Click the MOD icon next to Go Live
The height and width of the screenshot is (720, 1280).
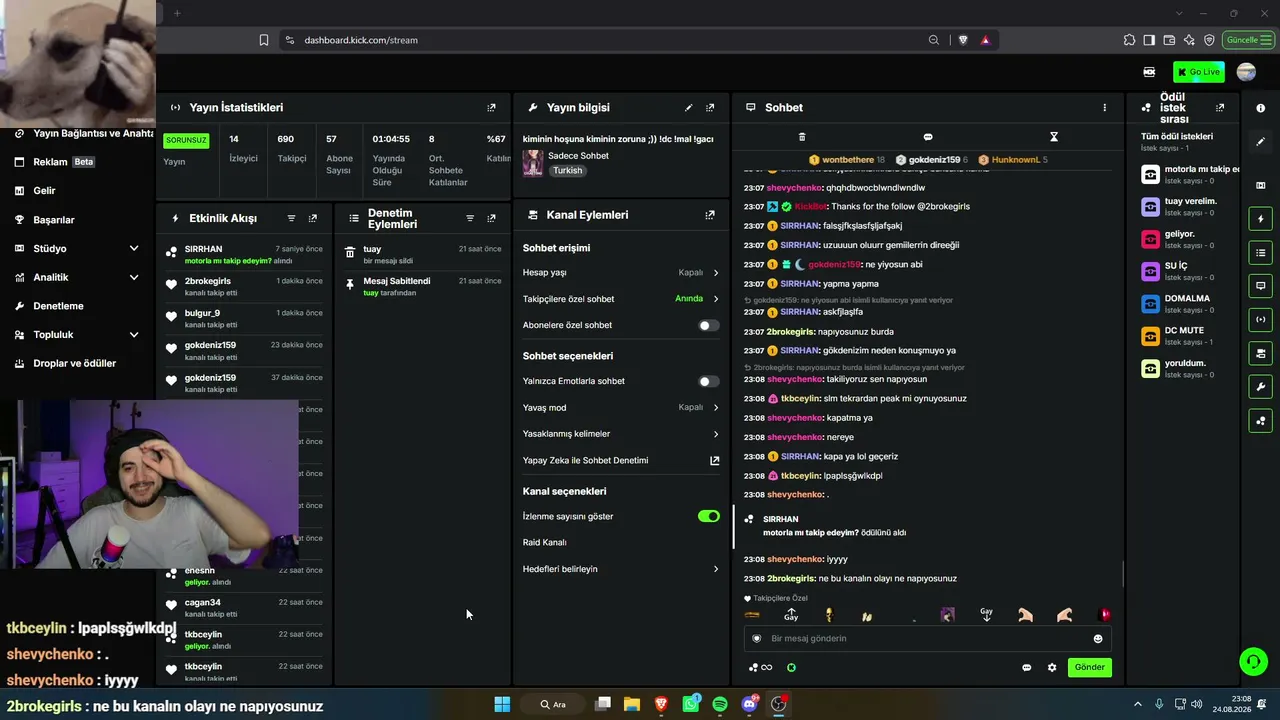[1149, 72]
